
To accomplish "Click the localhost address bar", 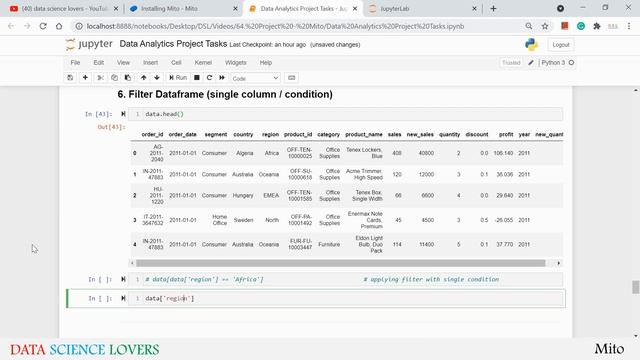I will [275, 26].
